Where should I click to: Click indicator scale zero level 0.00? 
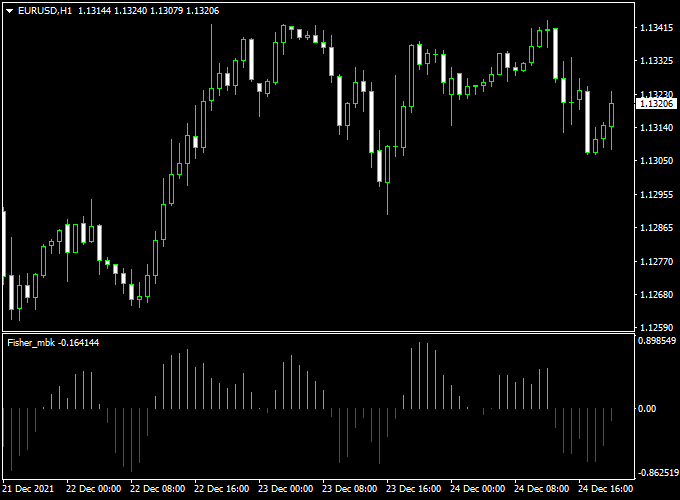(x=647, y=408)
